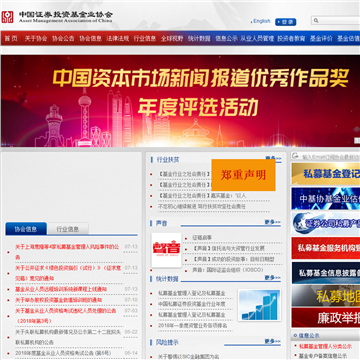Screen dimensions: 360x360
Task: Click the association logo emblem
Action: coord(7,17)
